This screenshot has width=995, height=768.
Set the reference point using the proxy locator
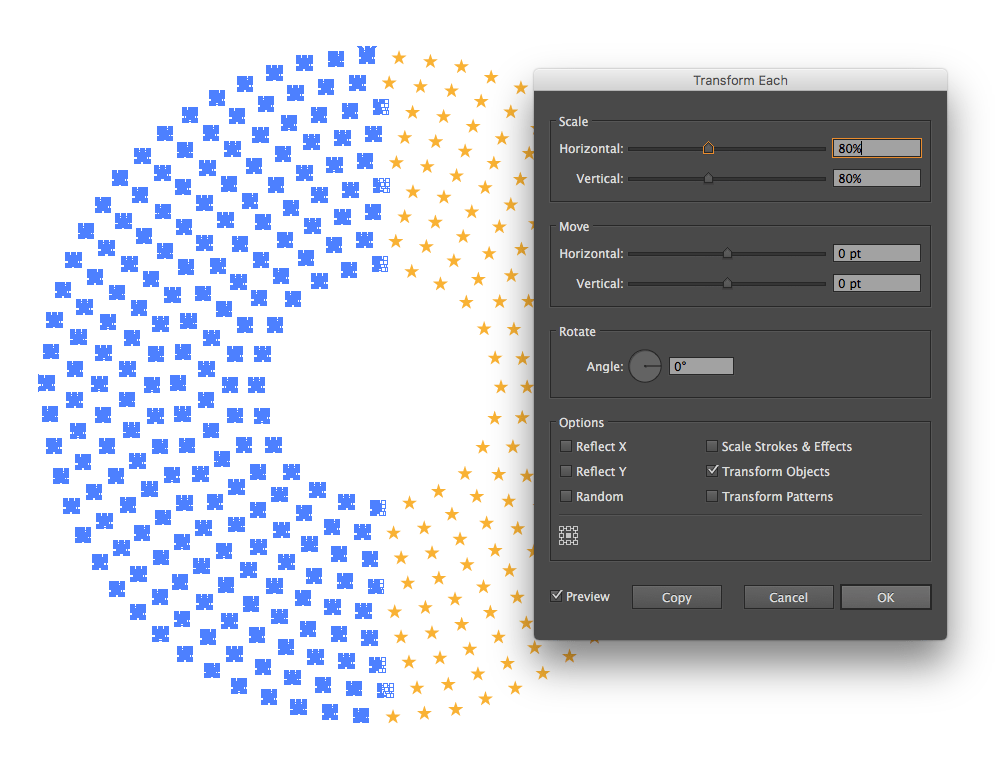[x=568, y=536]
